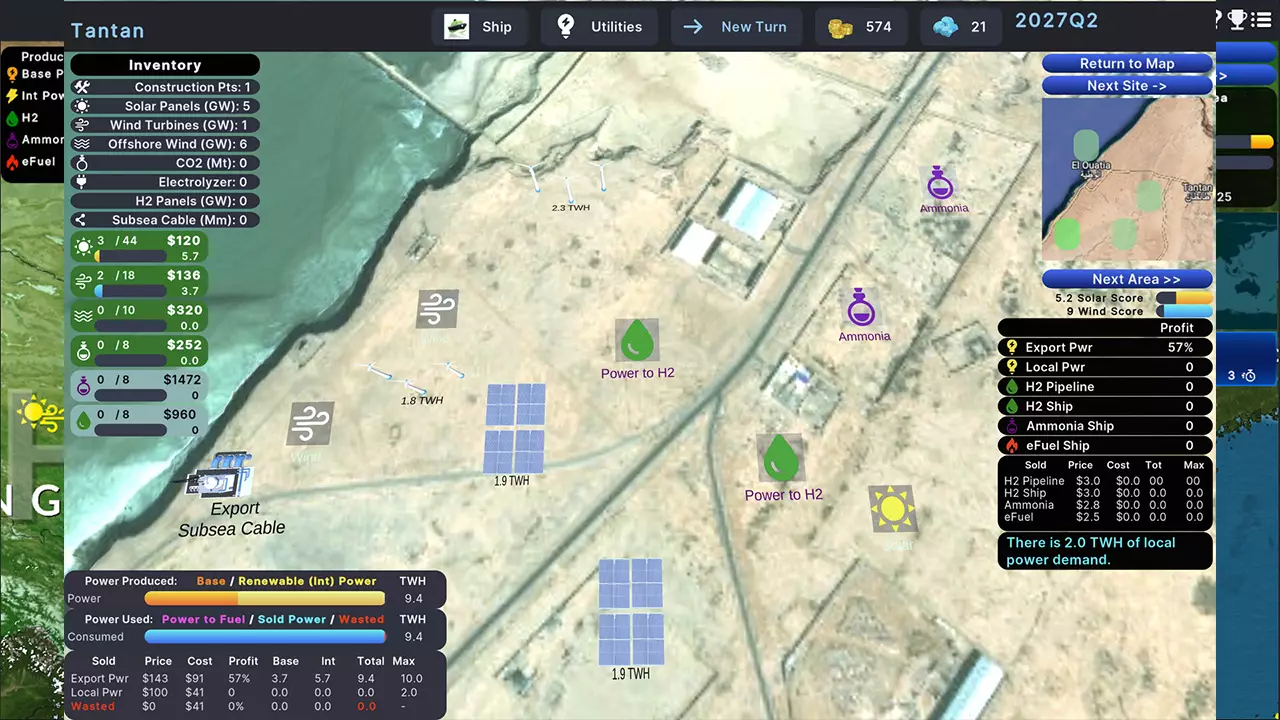1280x720 pixels.
Task: Advance with Next Area >>
Action: (1126, 279)
